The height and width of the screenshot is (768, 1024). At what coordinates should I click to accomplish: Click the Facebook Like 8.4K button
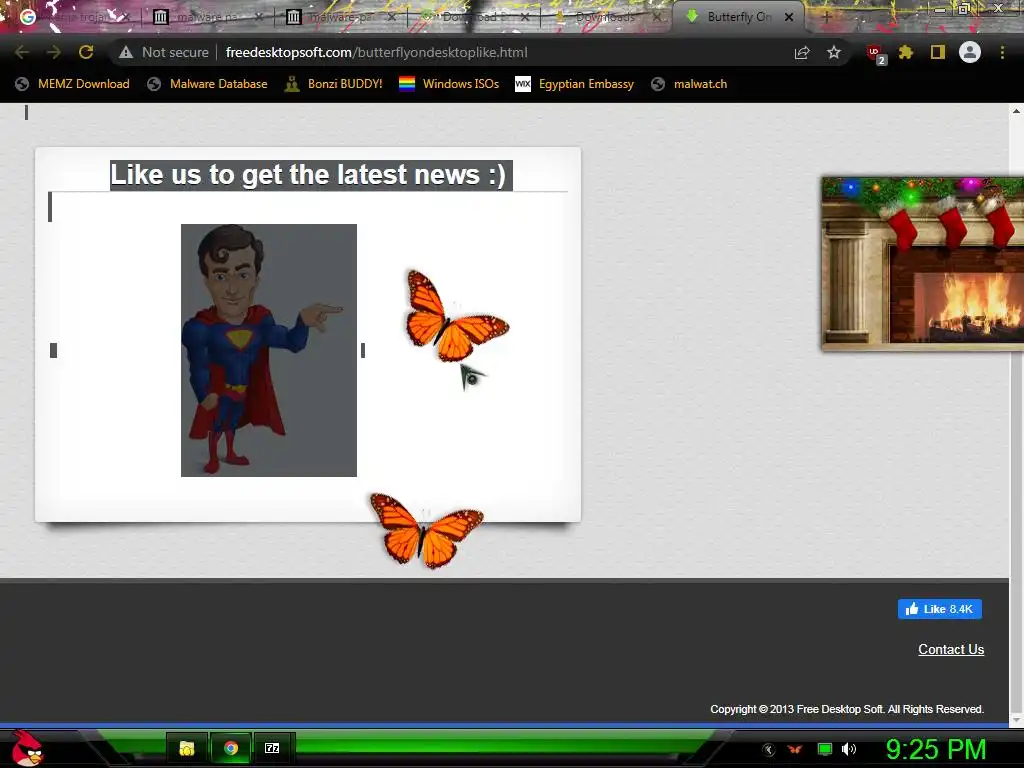point(940,609)
